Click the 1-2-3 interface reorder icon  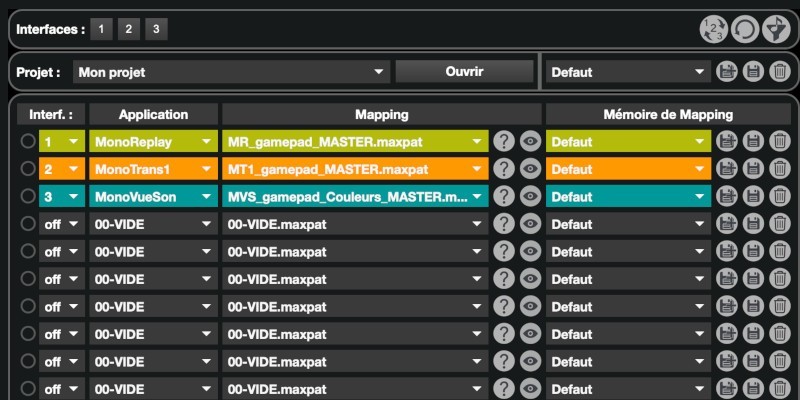[x=712, y=29]
